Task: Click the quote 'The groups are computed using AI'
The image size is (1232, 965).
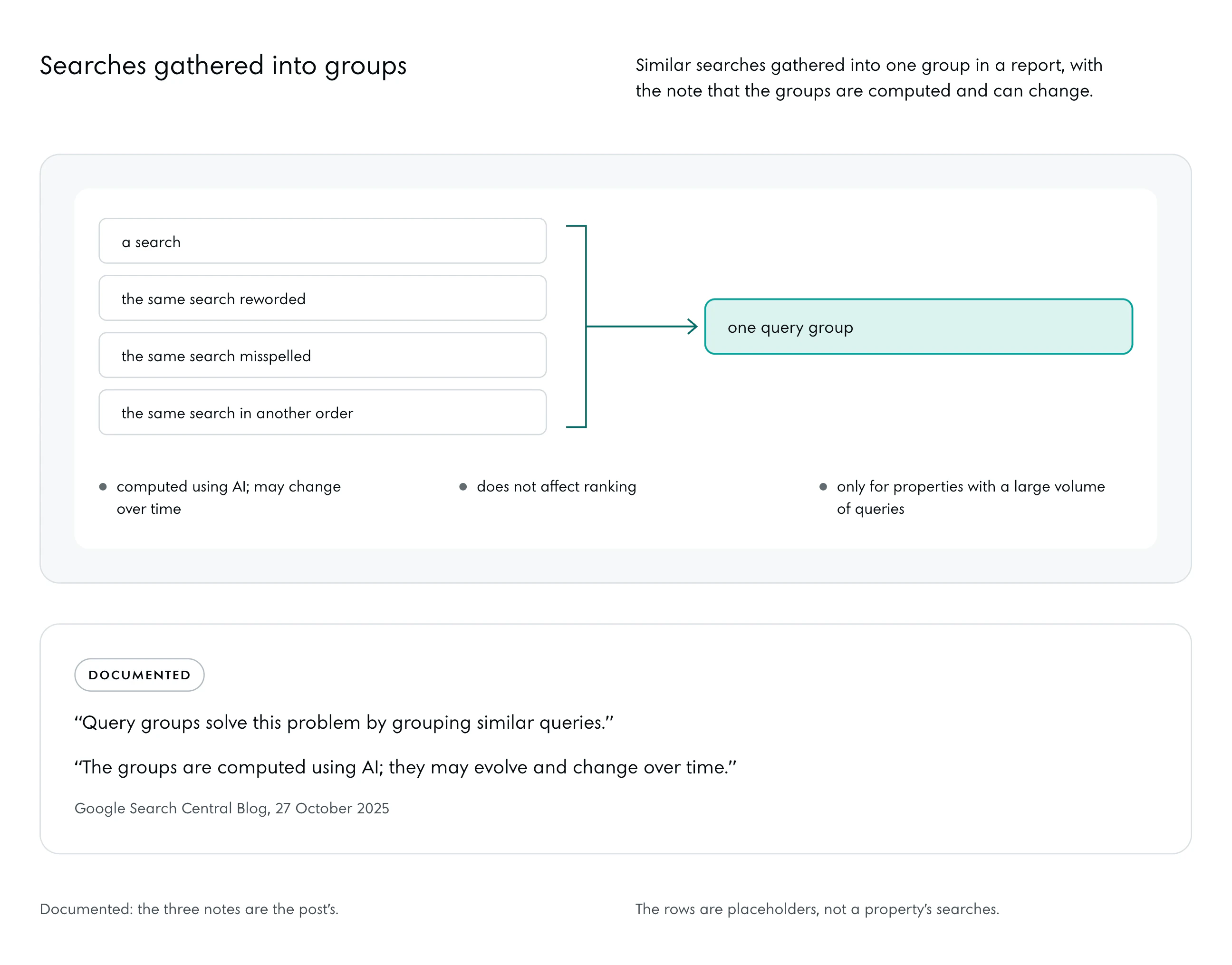Action: click(x=405, y=767)
